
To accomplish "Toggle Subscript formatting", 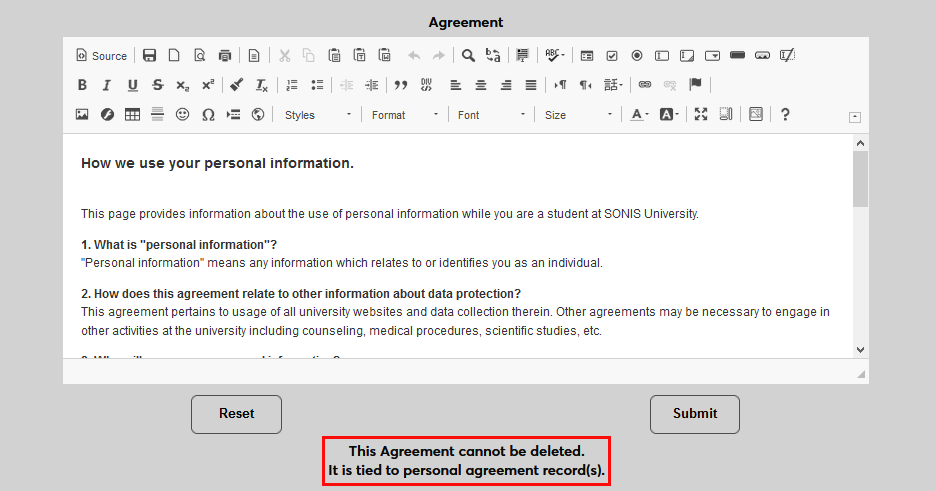I will (183, 85).
